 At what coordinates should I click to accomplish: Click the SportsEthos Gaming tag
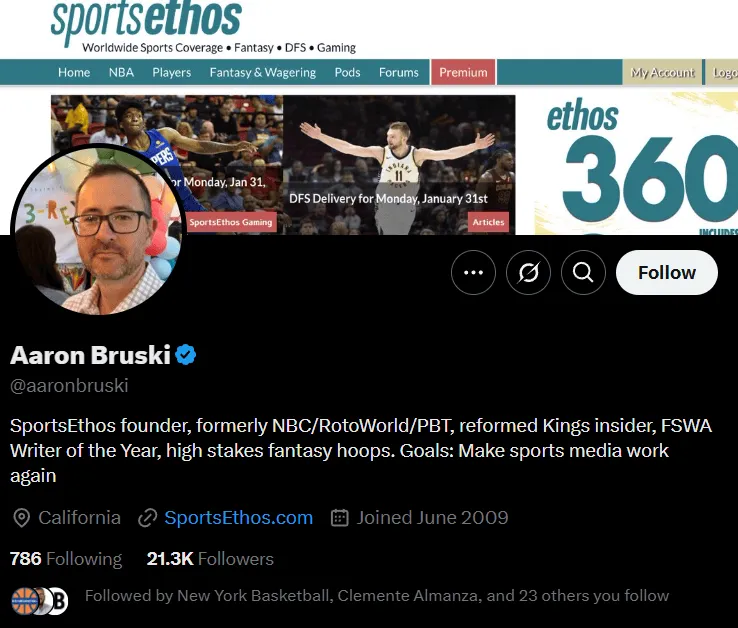pos(231,222)
